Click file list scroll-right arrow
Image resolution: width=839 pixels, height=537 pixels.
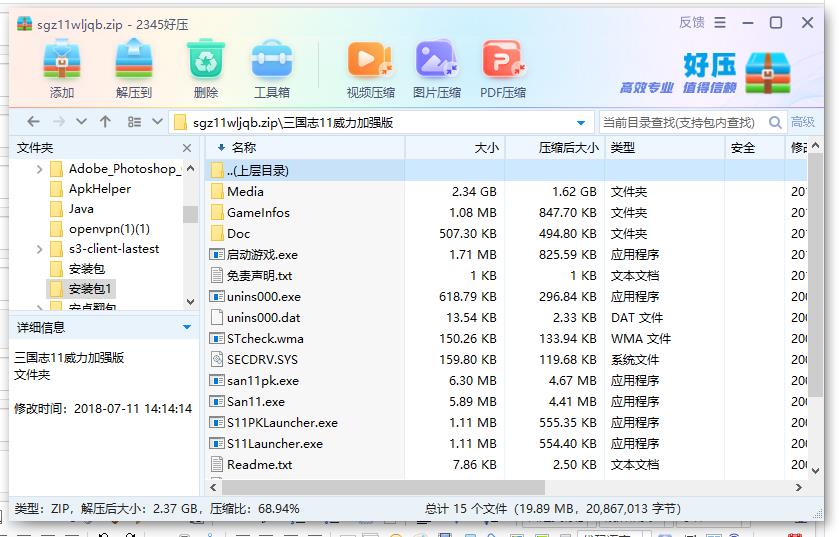(x=798, y=487)
